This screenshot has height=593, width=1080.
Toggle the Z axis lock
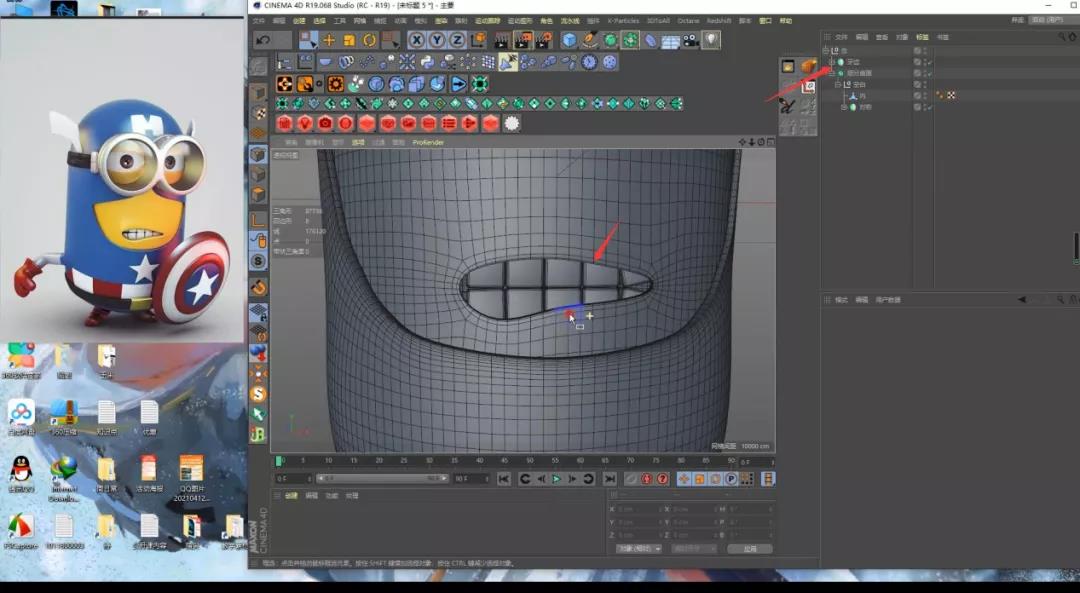tap(457, 40)
